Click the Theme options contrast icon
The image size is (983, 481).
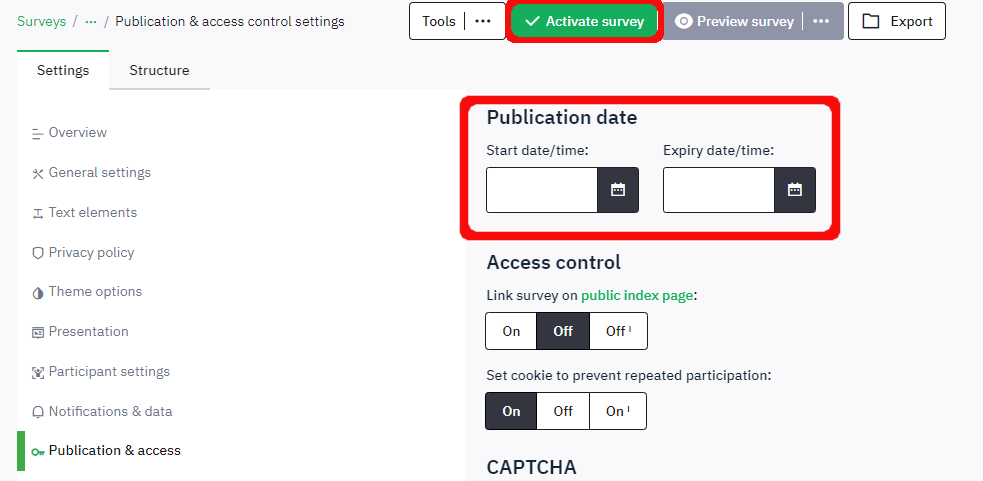[x=38, y=292]
